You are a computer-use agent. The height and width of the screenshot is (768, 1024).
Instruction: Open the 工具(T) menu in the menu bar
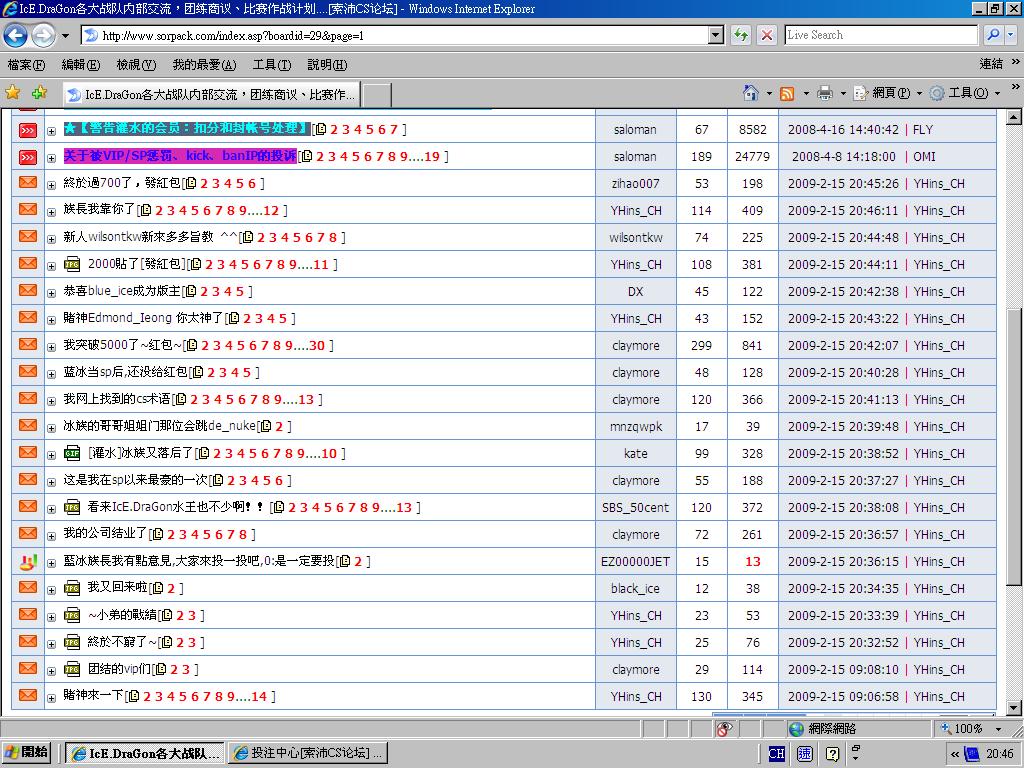(x=271, y=64)
